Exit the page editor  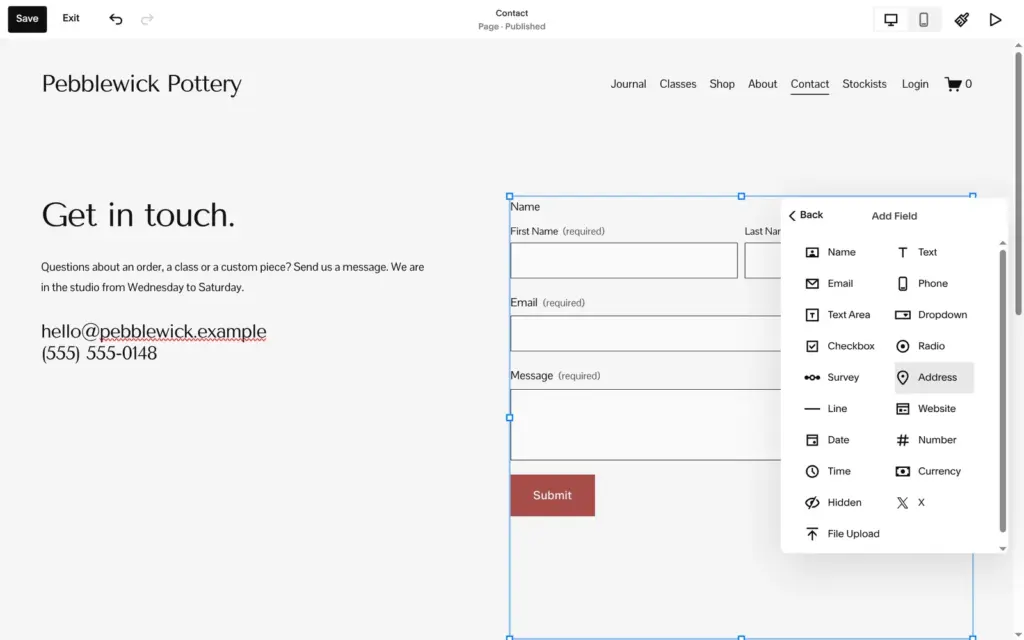pos(71,18)
